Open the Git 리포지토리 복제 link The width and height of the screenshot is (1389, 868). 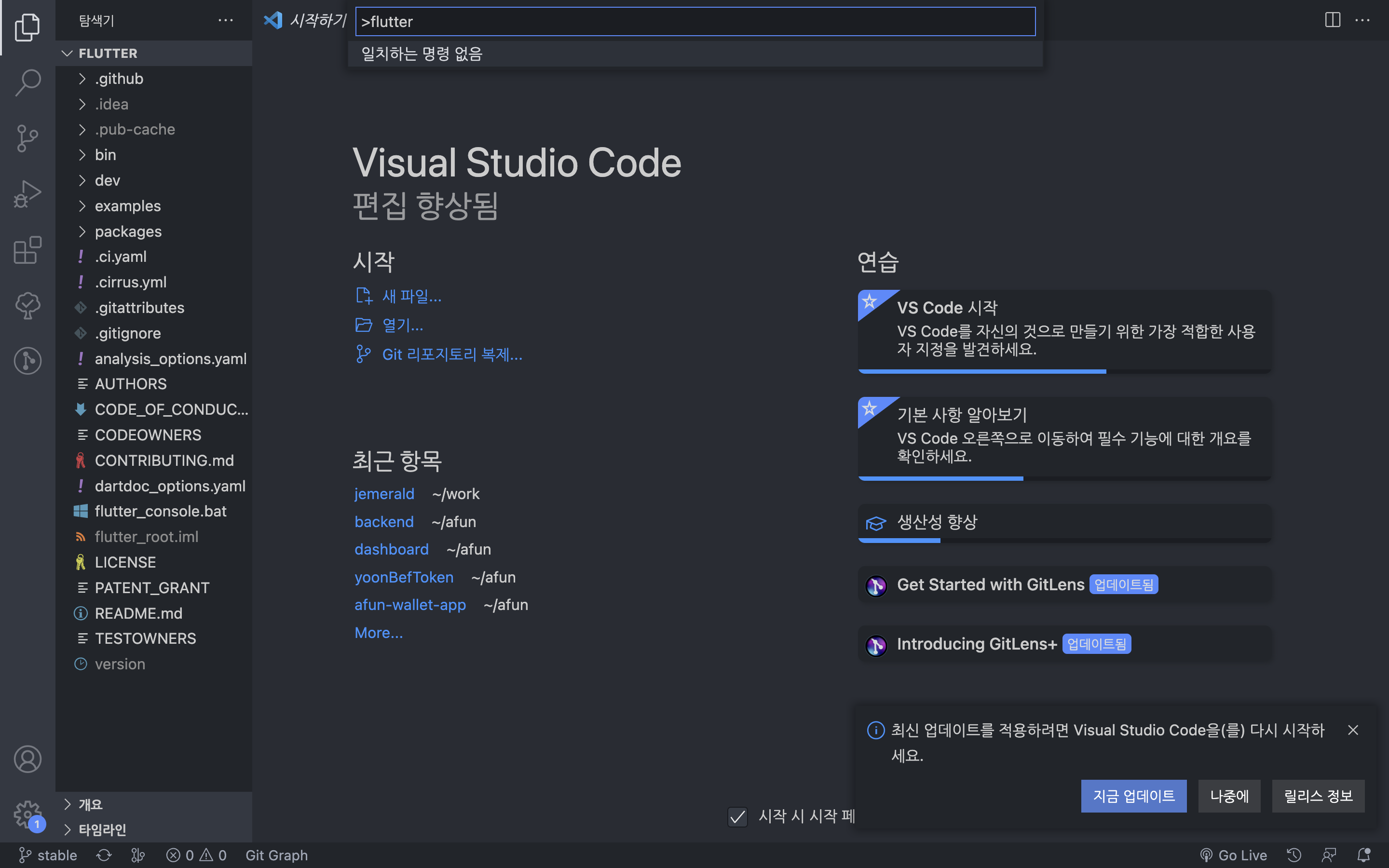click(x=452, y=354)
